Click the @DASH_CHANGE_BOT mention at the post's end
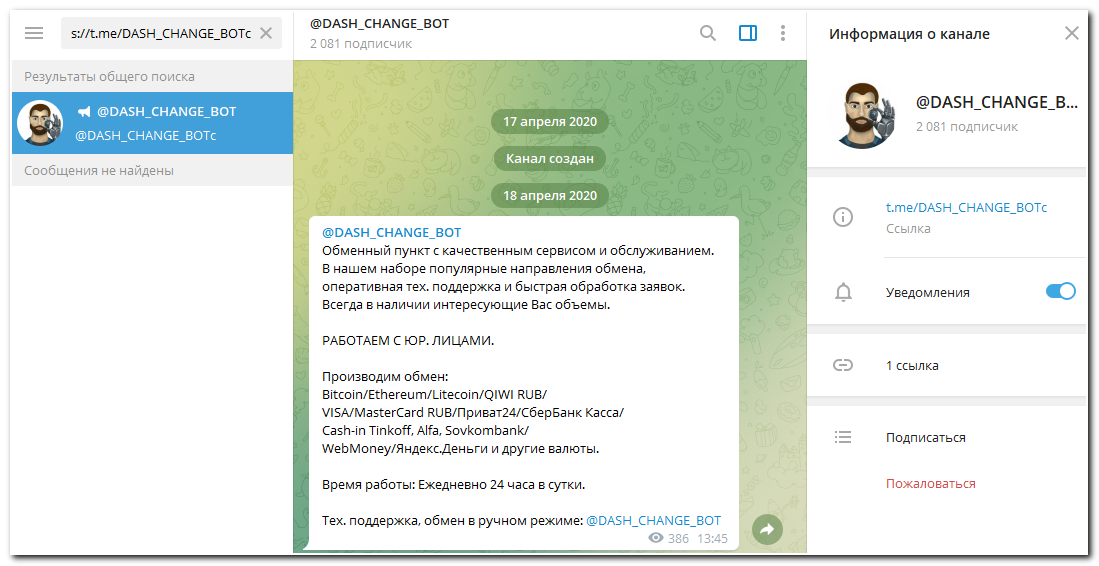 point(653,520)
